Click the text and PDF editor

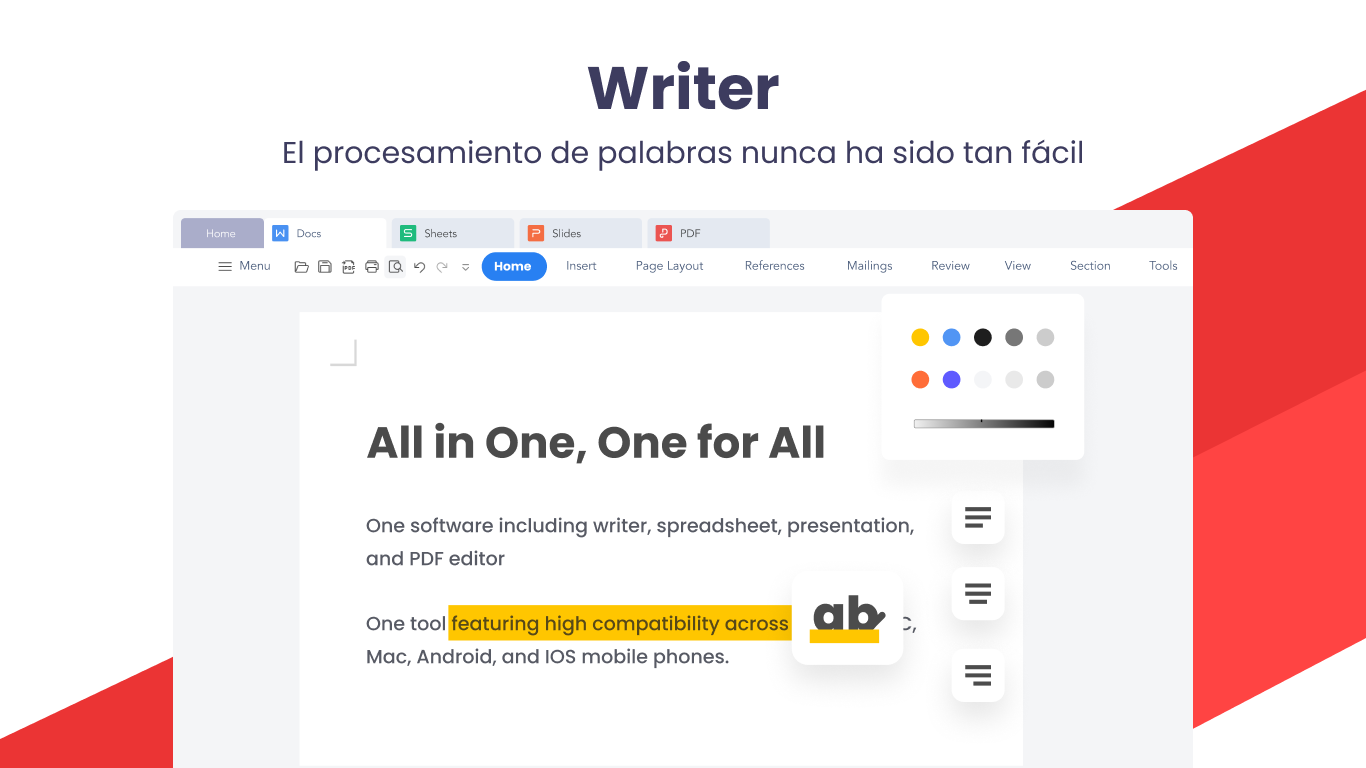pos(435,559)
